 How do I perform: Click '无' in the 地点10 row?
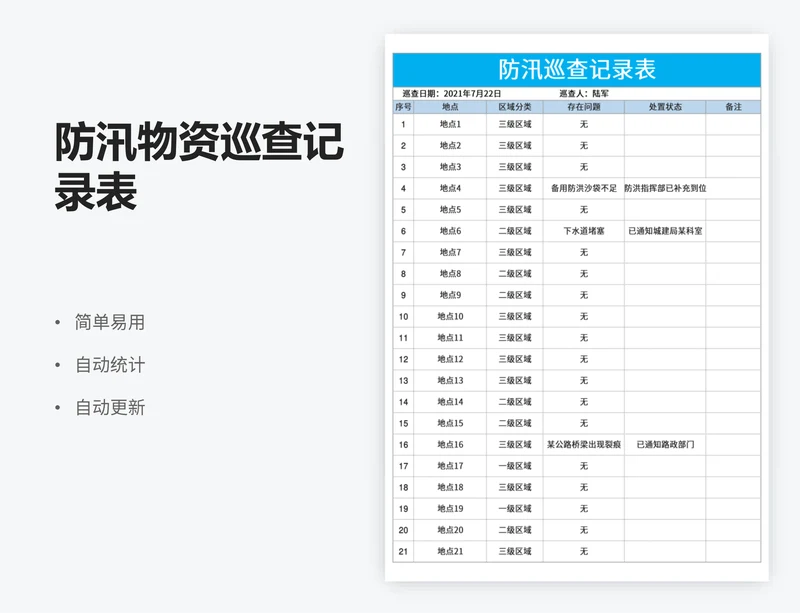tap(584, 316)
